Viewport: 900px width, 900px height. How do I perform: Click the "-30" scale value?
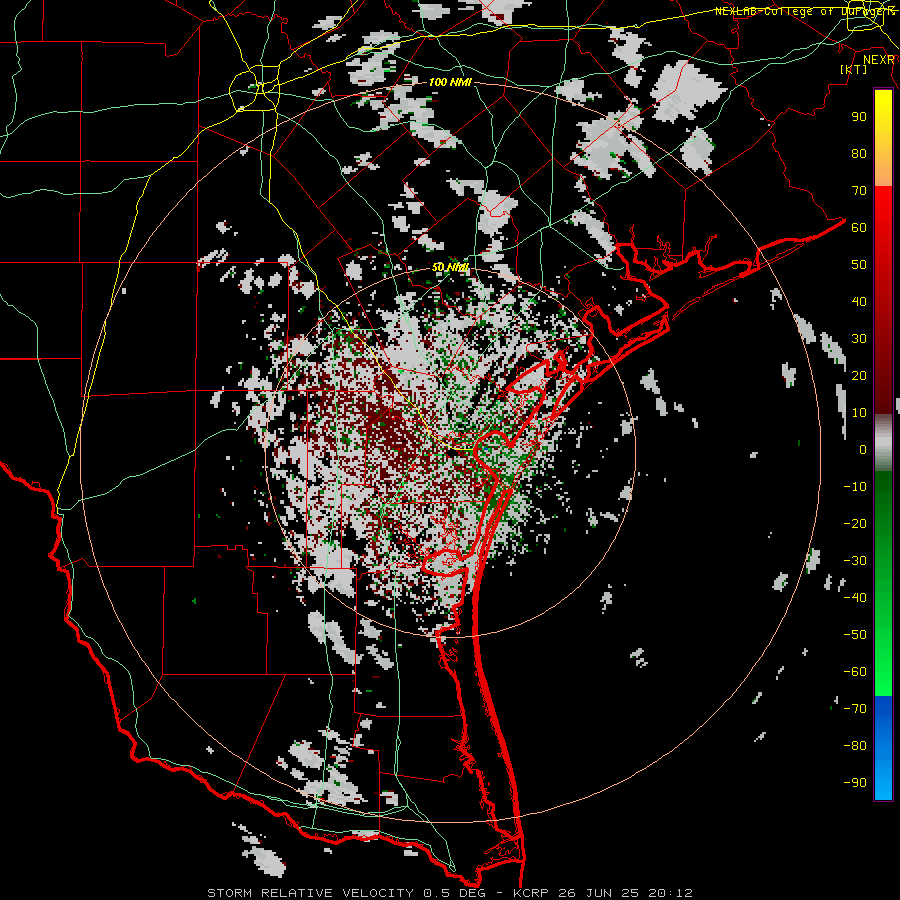[855, 561]
